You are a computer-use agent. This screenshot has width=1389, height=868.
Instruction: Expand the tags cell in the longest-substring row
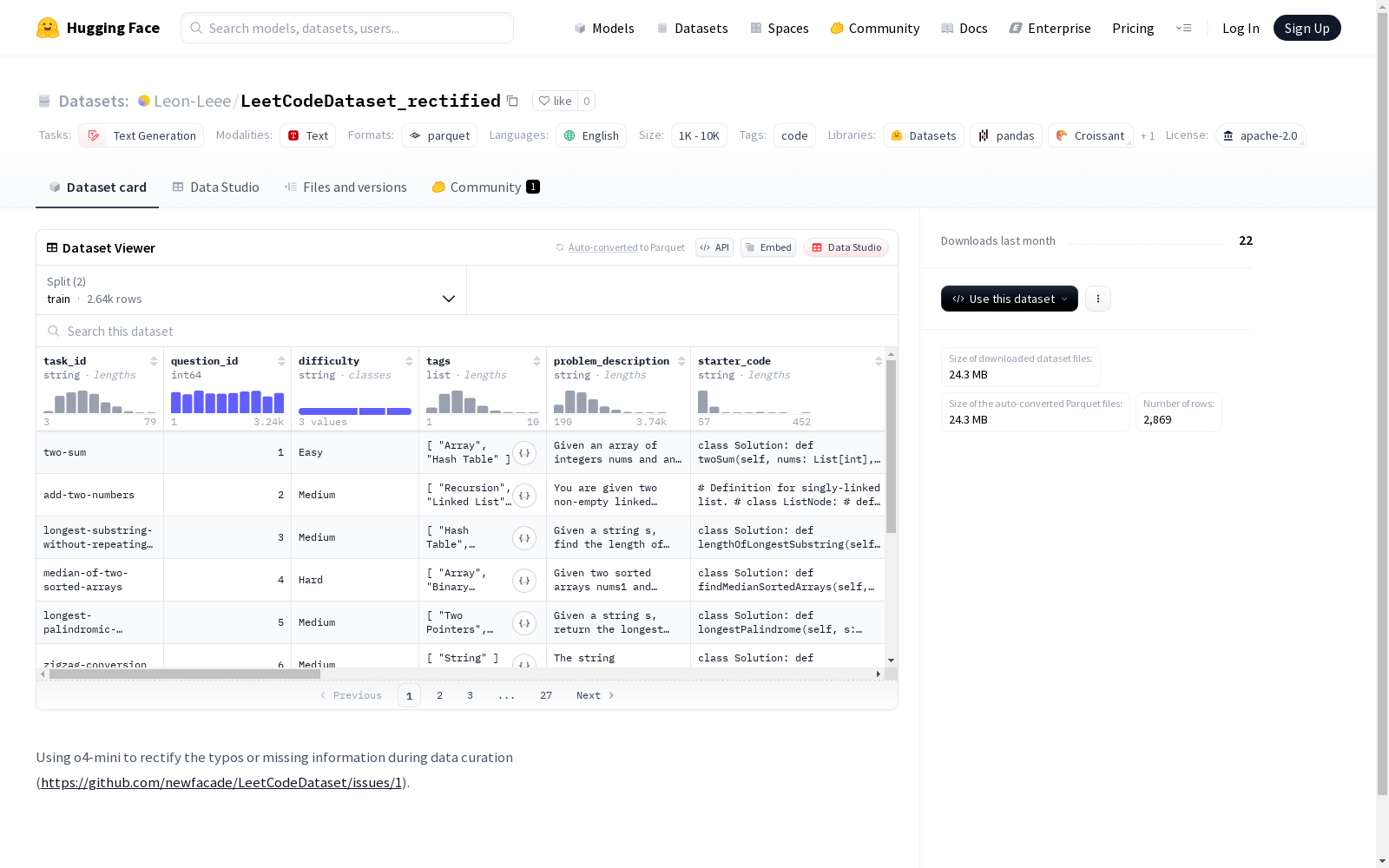tap(524, 538)
